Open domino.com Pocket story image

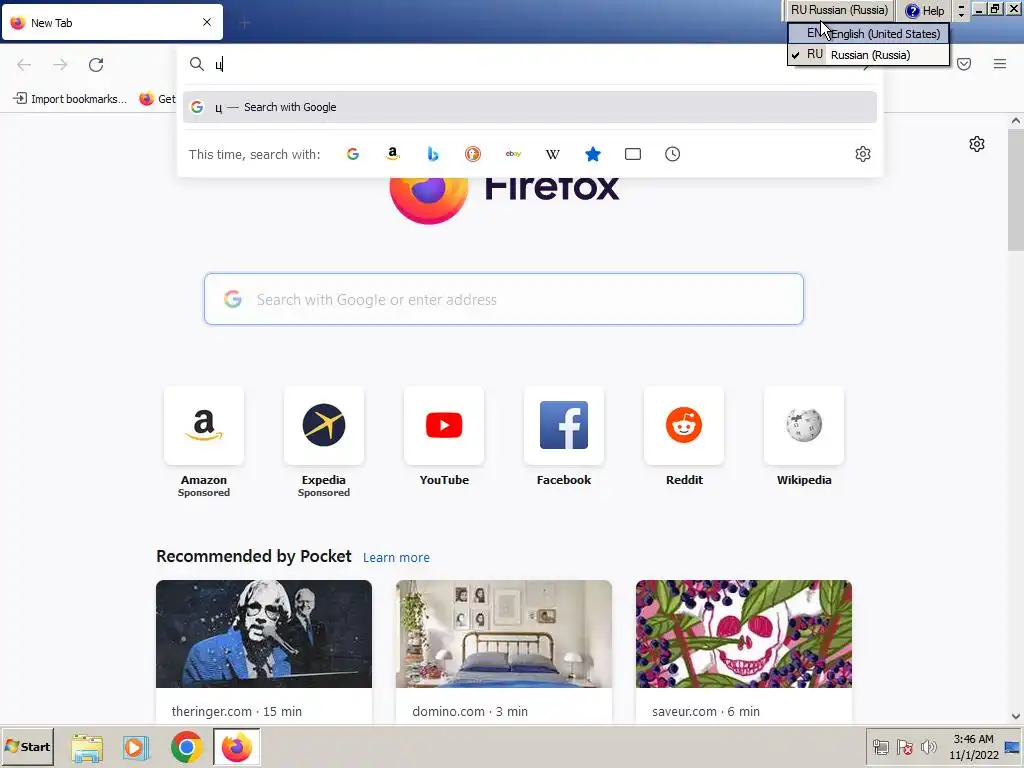click(504, 633)
